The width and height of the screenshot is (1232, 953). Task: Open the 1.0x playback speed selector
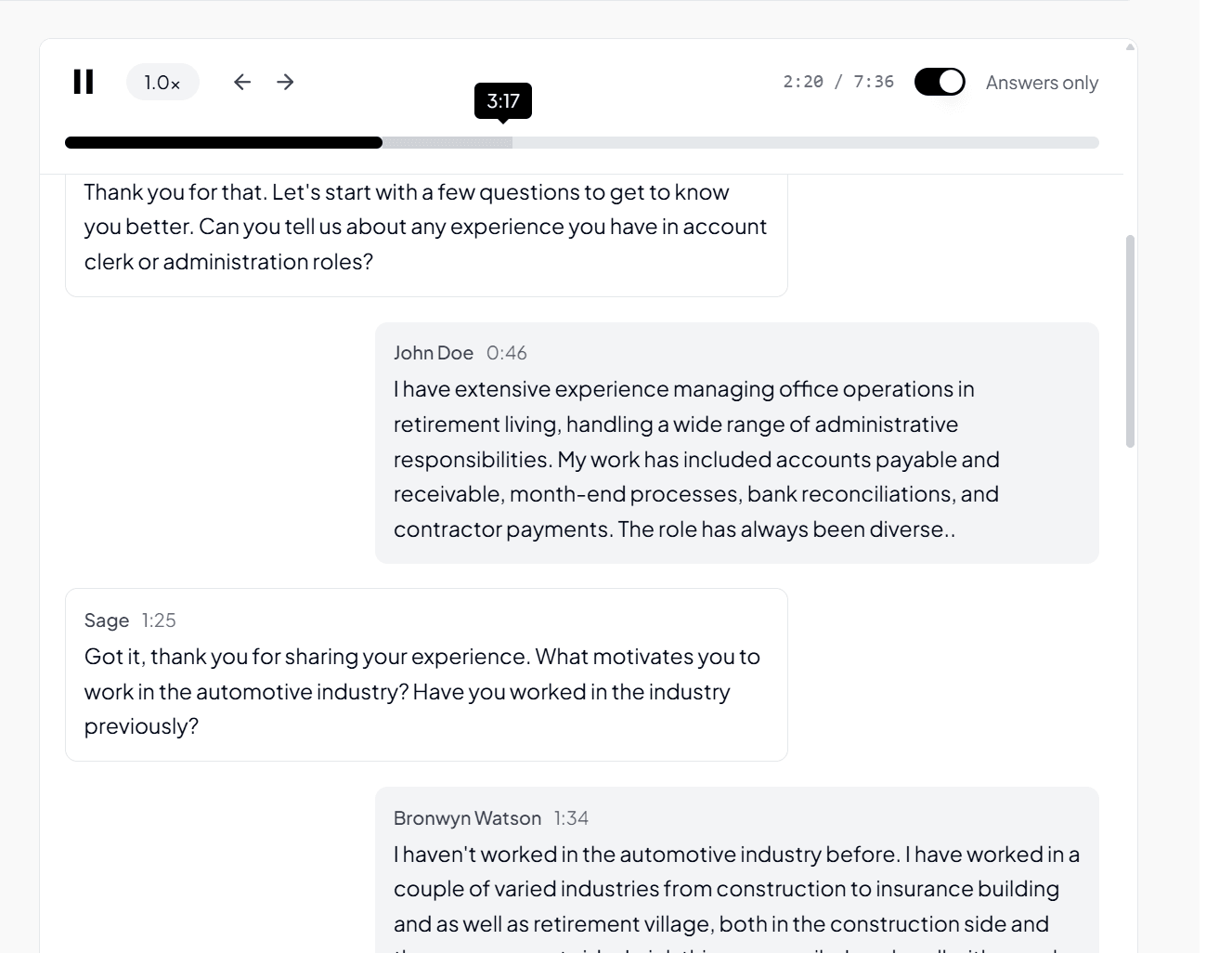coord(162,83)
